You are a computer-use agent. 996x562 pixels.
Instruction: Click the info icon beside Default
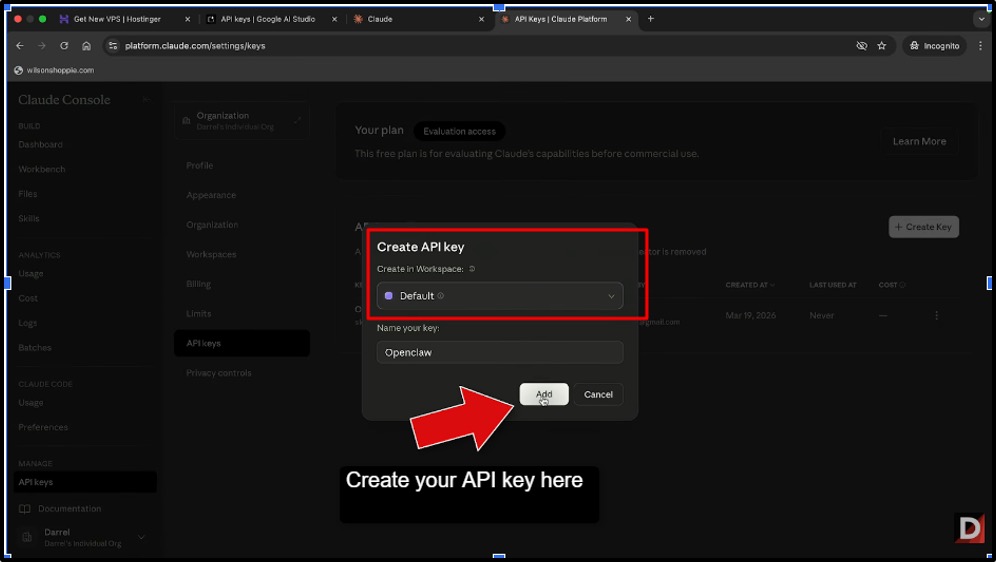pyautogui.click(x=441, y=296)
